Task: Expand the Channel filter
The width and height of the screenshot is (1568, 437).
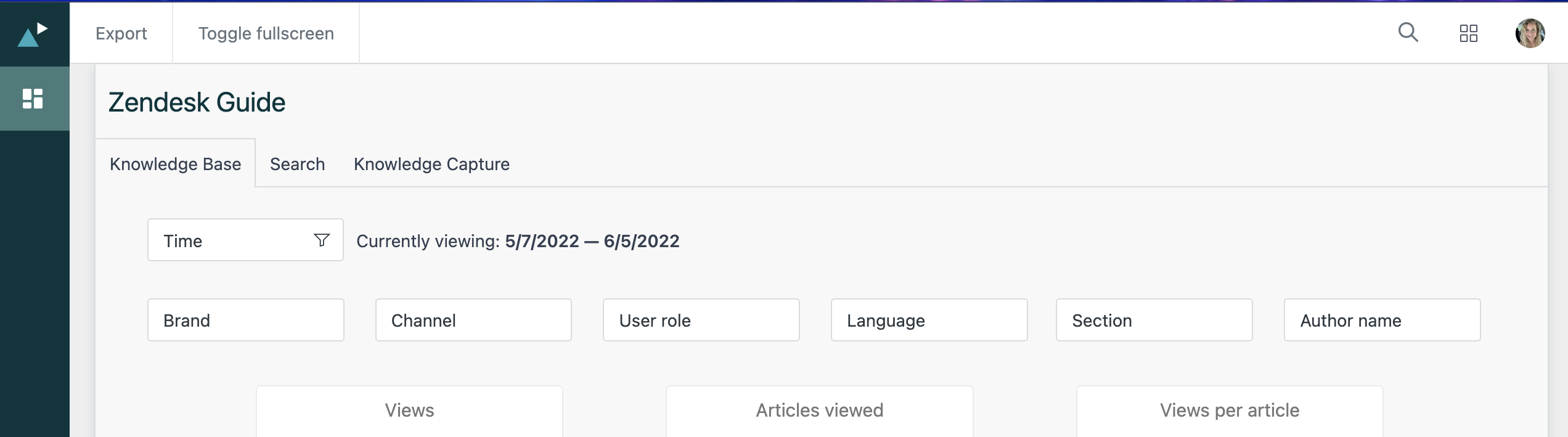Action: [x=473, y=321]
